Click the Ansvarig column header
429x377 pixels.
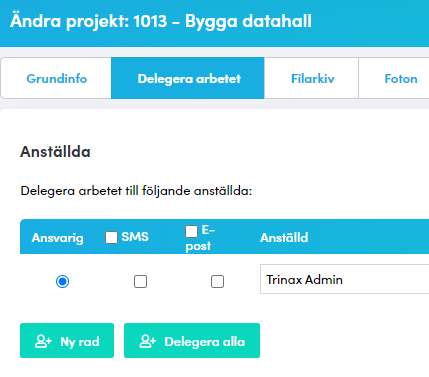57,238
